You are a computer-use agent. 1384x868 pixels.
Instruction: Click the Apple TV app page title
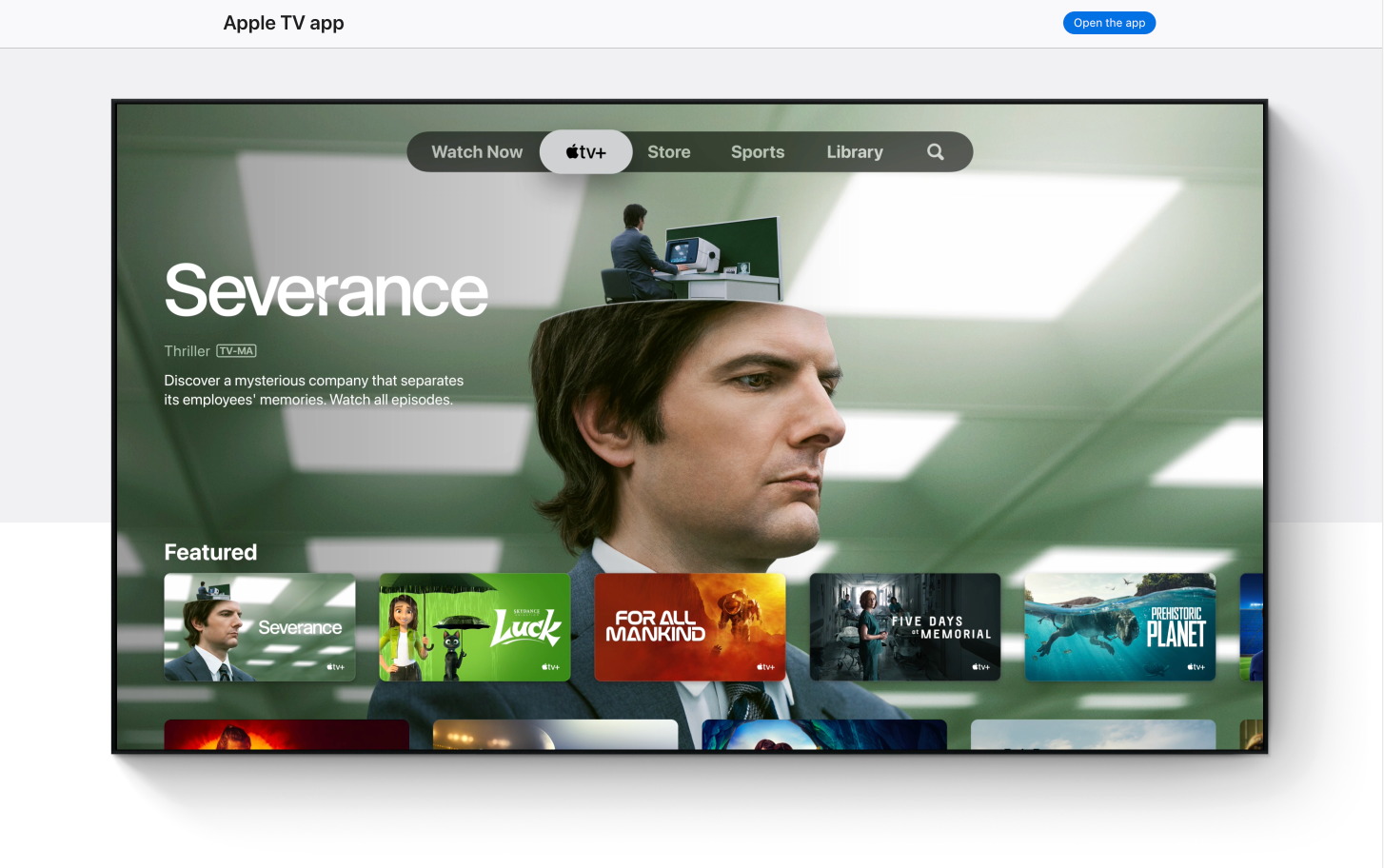284,23
